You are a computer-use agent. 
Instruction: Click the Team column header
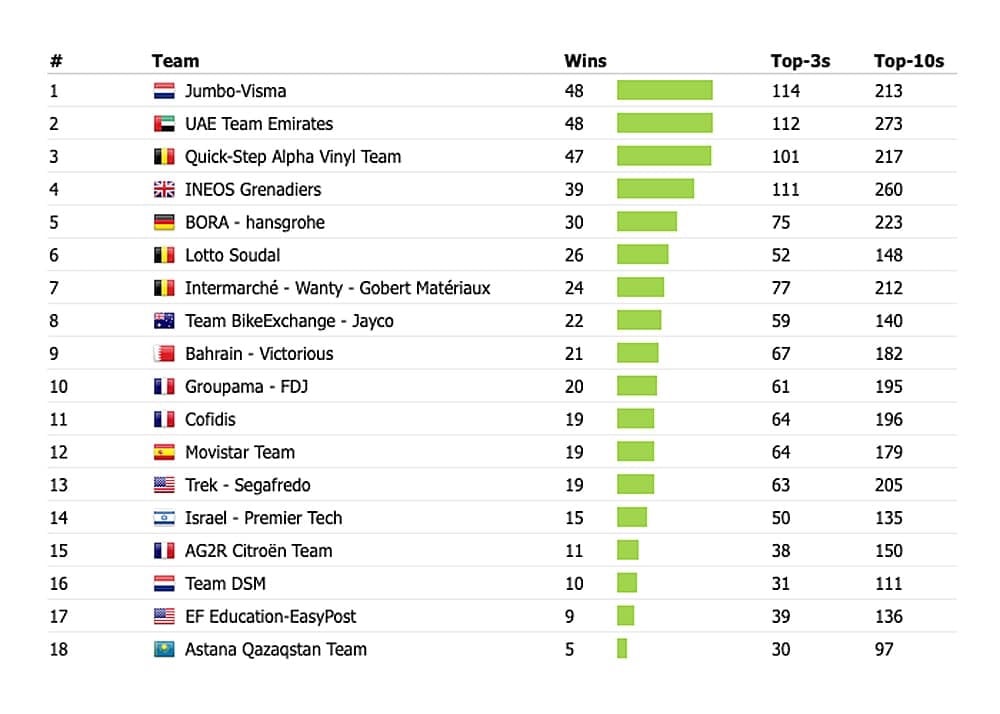coord(175,61)
